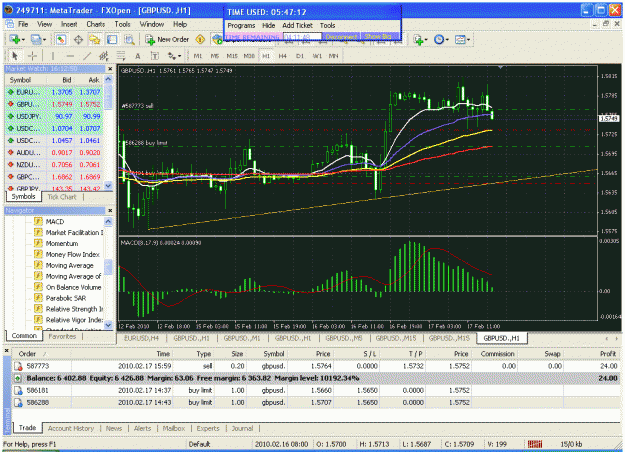Click the Disconnect button
The width and height of the screenshot is (625, 452).
pos(341,37)
